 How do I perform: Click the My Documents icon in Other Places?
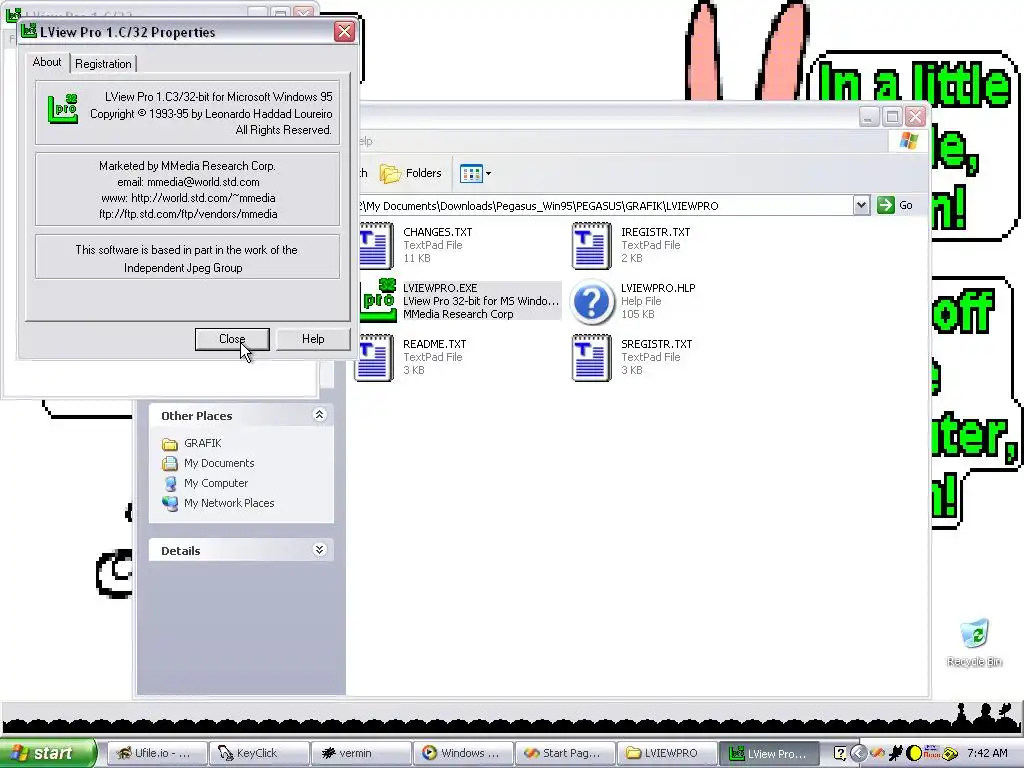[x=170, y=464]
